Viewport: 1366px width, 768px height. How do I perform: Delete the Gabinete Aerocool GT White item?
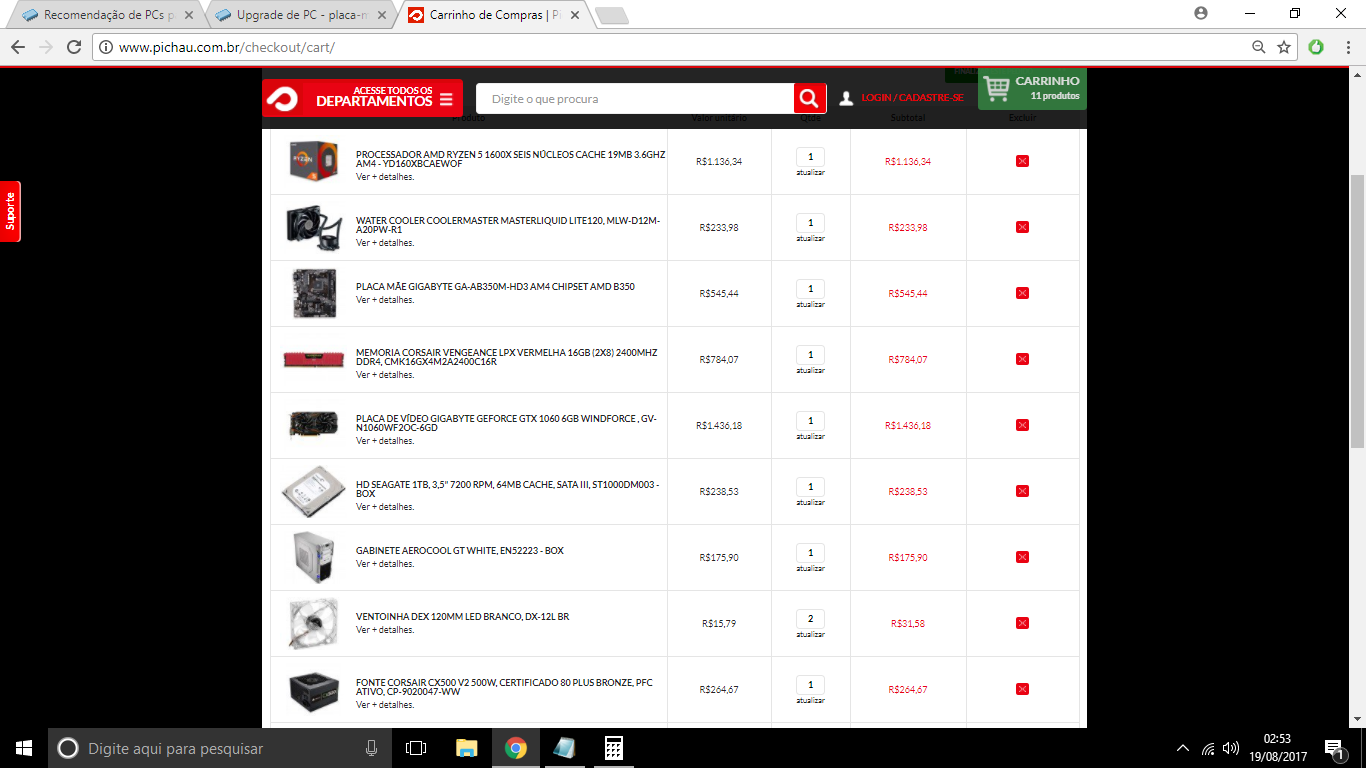(x=1022, y=557)
